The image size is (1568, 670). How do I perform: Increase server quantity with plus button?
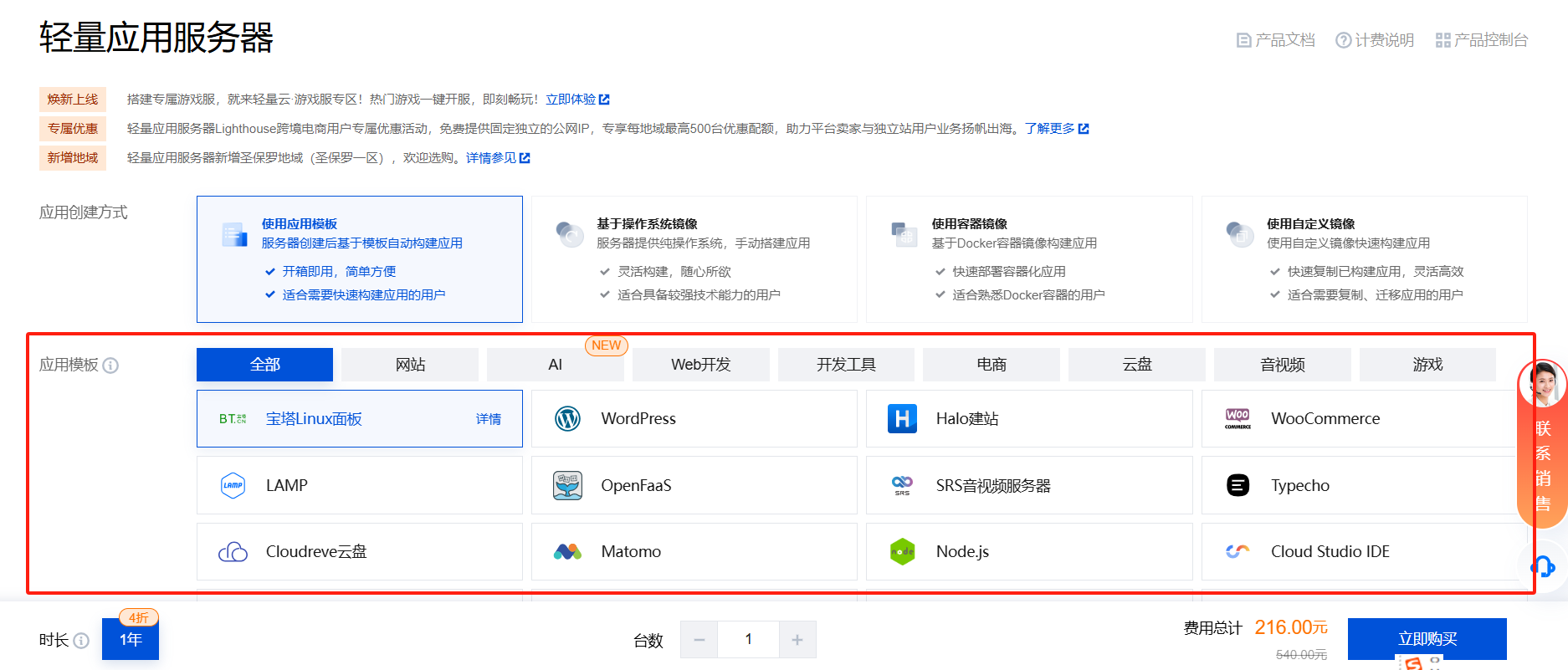coord(797,640)
